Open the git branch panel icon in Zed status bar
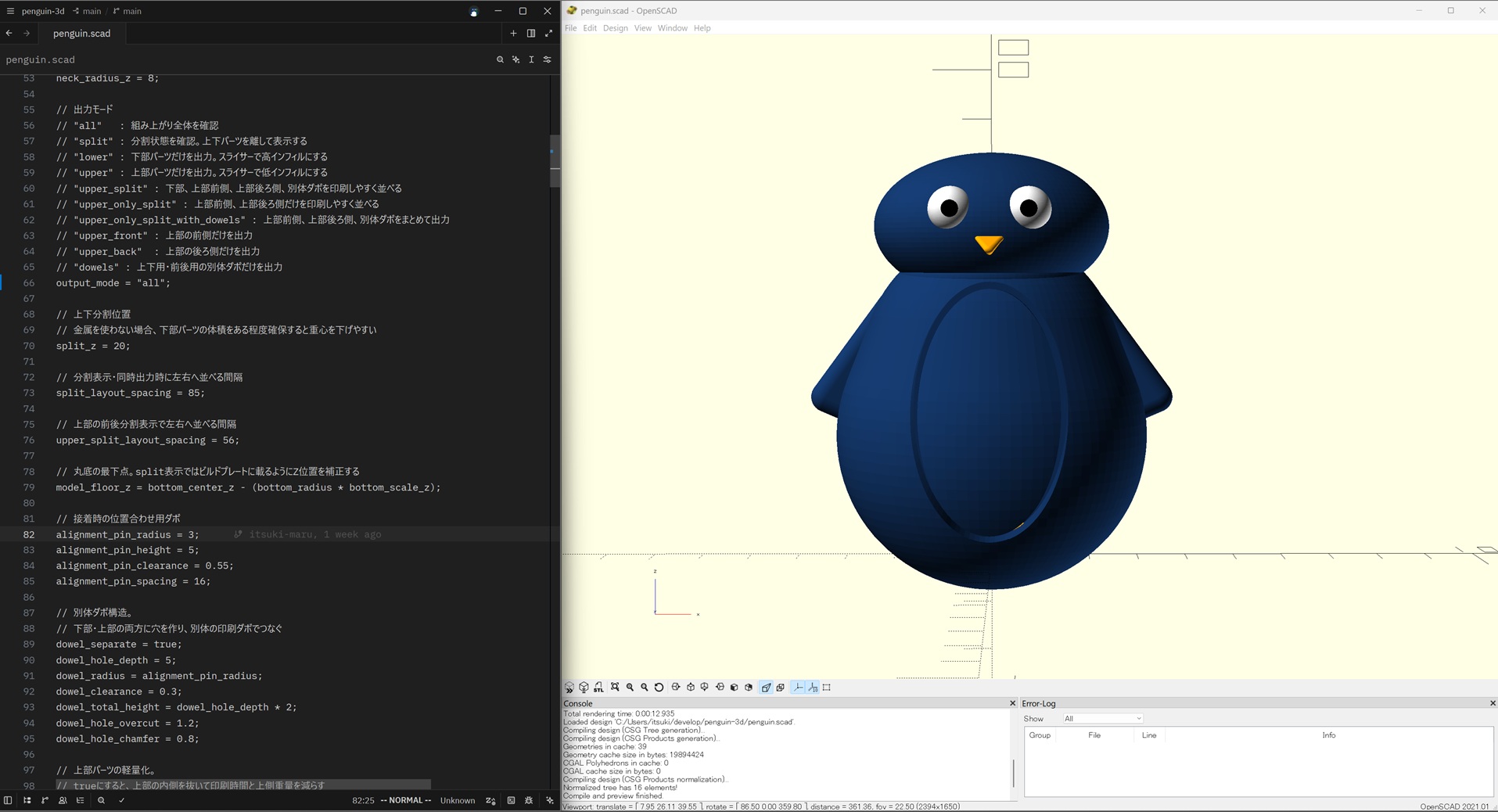Image resolution: width=1498 pixels, height=812 pixels. (x=45, y=800)
